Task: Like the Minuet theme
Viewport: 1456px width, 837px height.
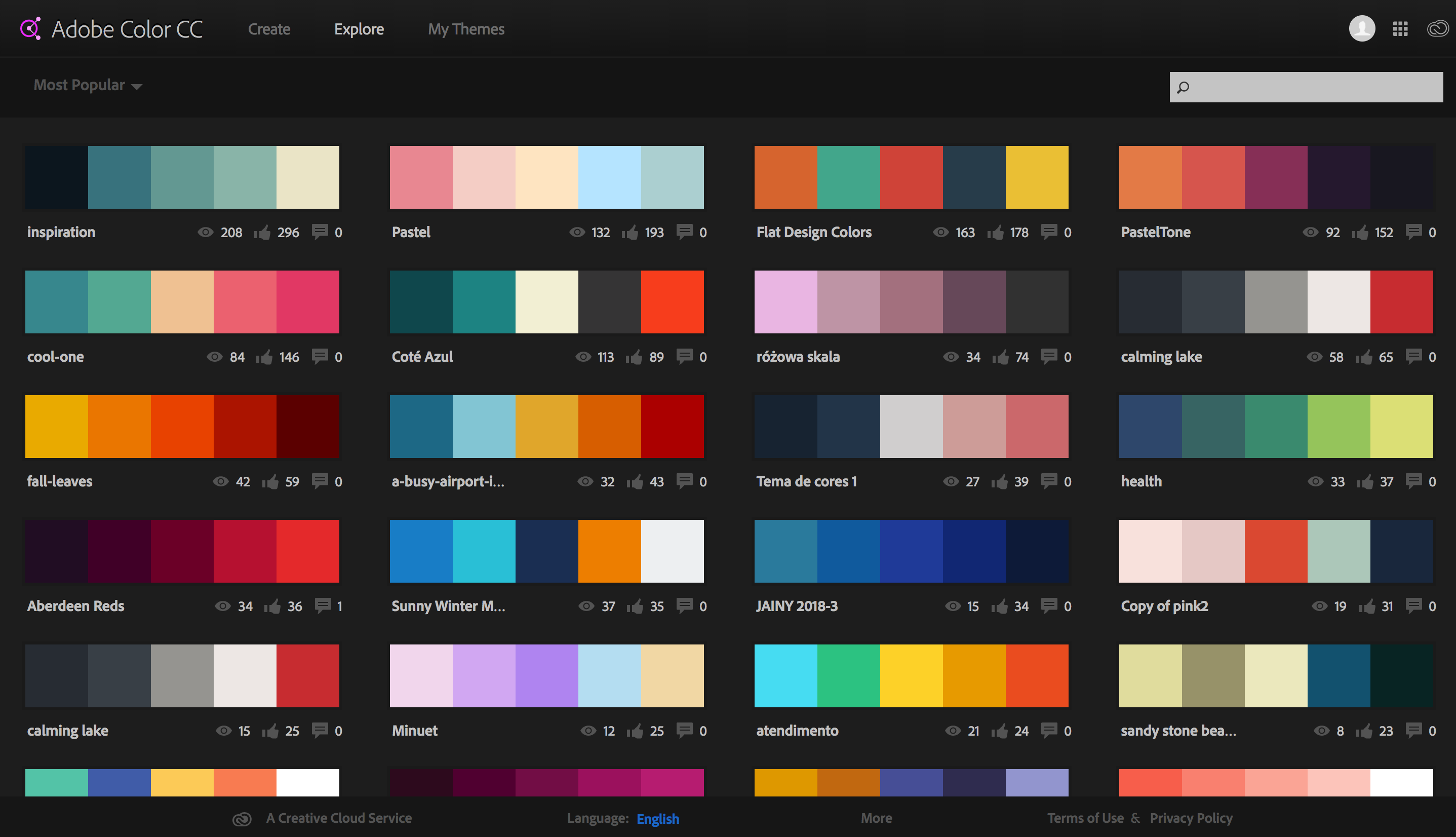Action: (x=635, y=730)
